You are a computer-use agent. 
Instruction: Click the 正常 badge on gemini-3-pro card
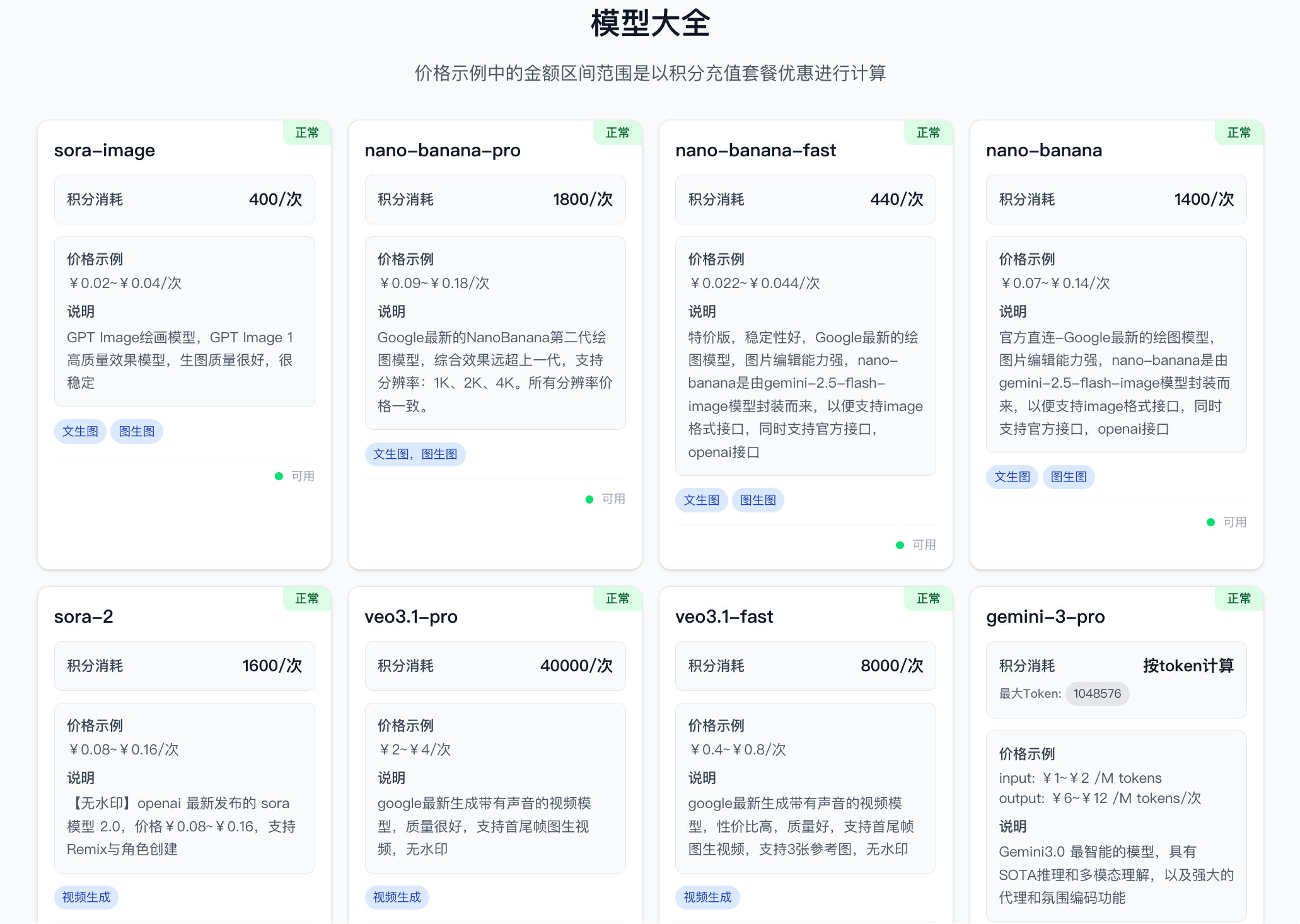click(1239, 599)
